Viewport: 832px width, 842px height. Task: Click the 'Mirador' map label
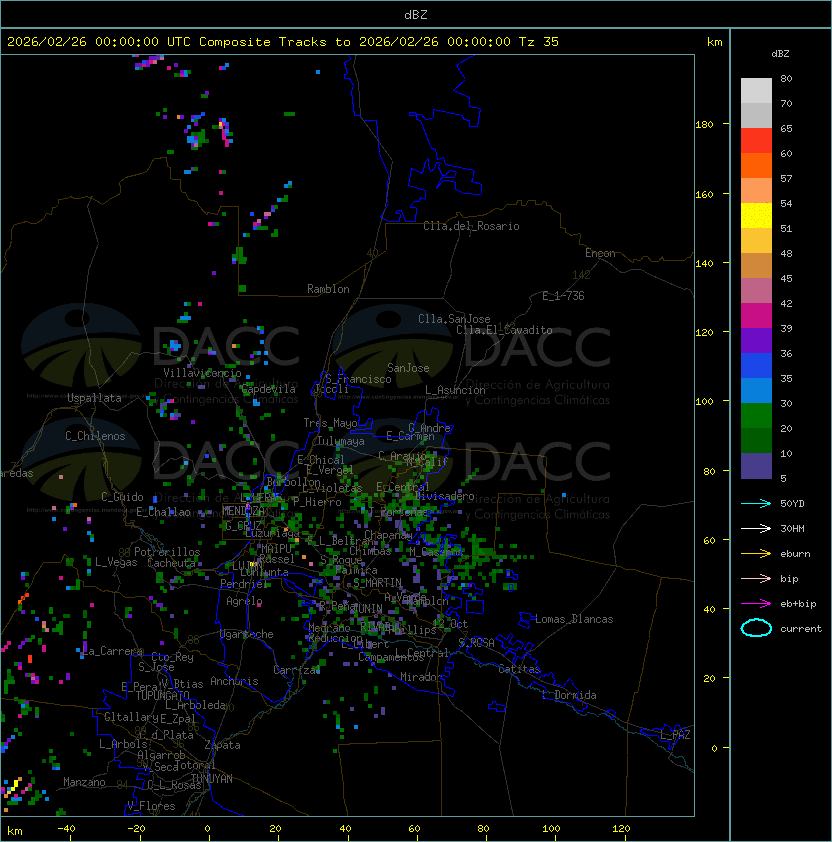[422, 677]
